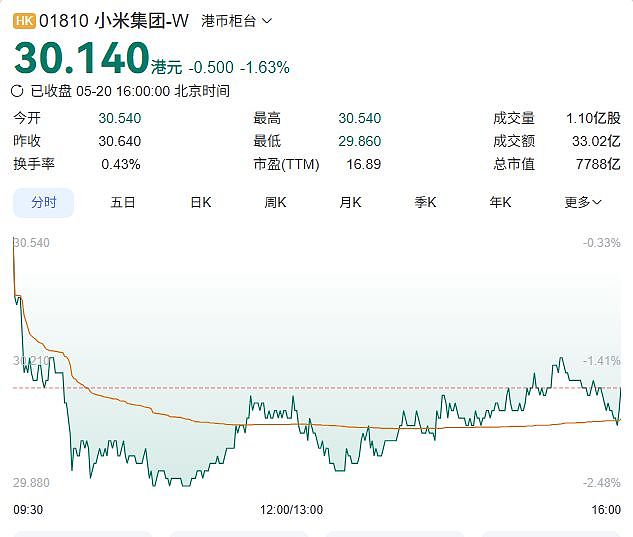Click the change amount -0.500
The width and height of the screenshot is (633, 537).
point(211,67)
